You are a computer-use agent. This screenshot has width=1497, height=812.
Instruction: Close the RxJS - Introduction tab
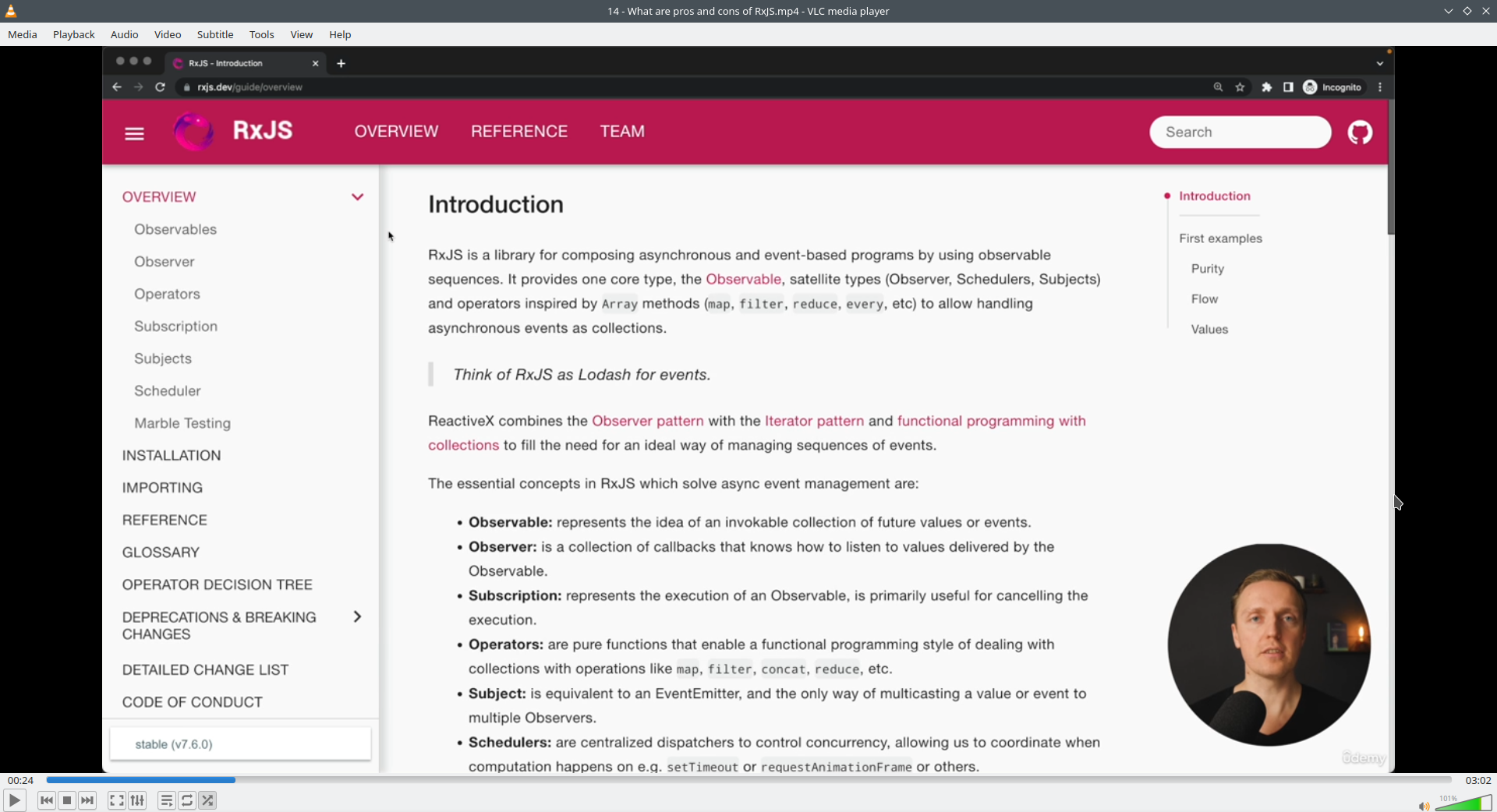coord(316,63)
